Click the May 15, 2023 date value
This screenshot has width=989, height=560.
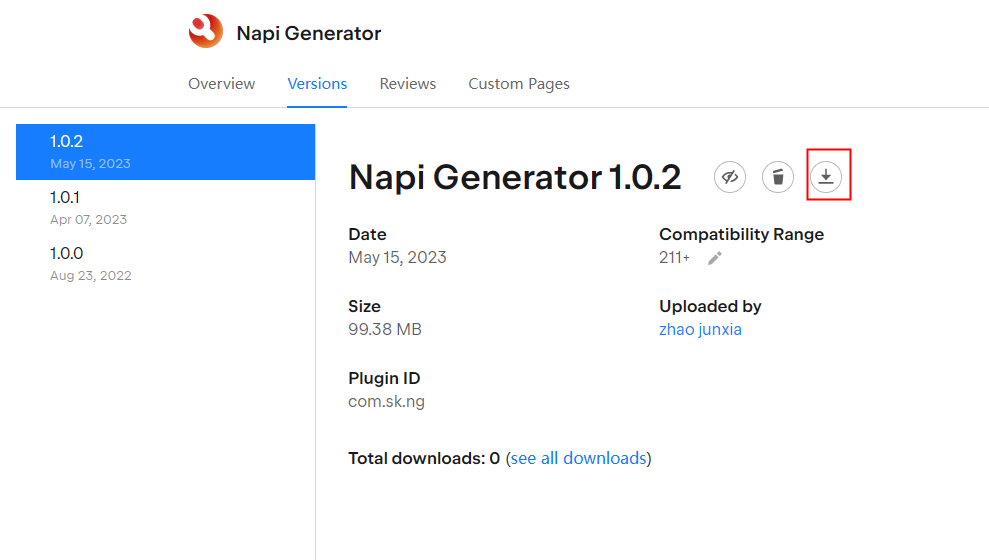pyautogui.click(x=397, y=257)
